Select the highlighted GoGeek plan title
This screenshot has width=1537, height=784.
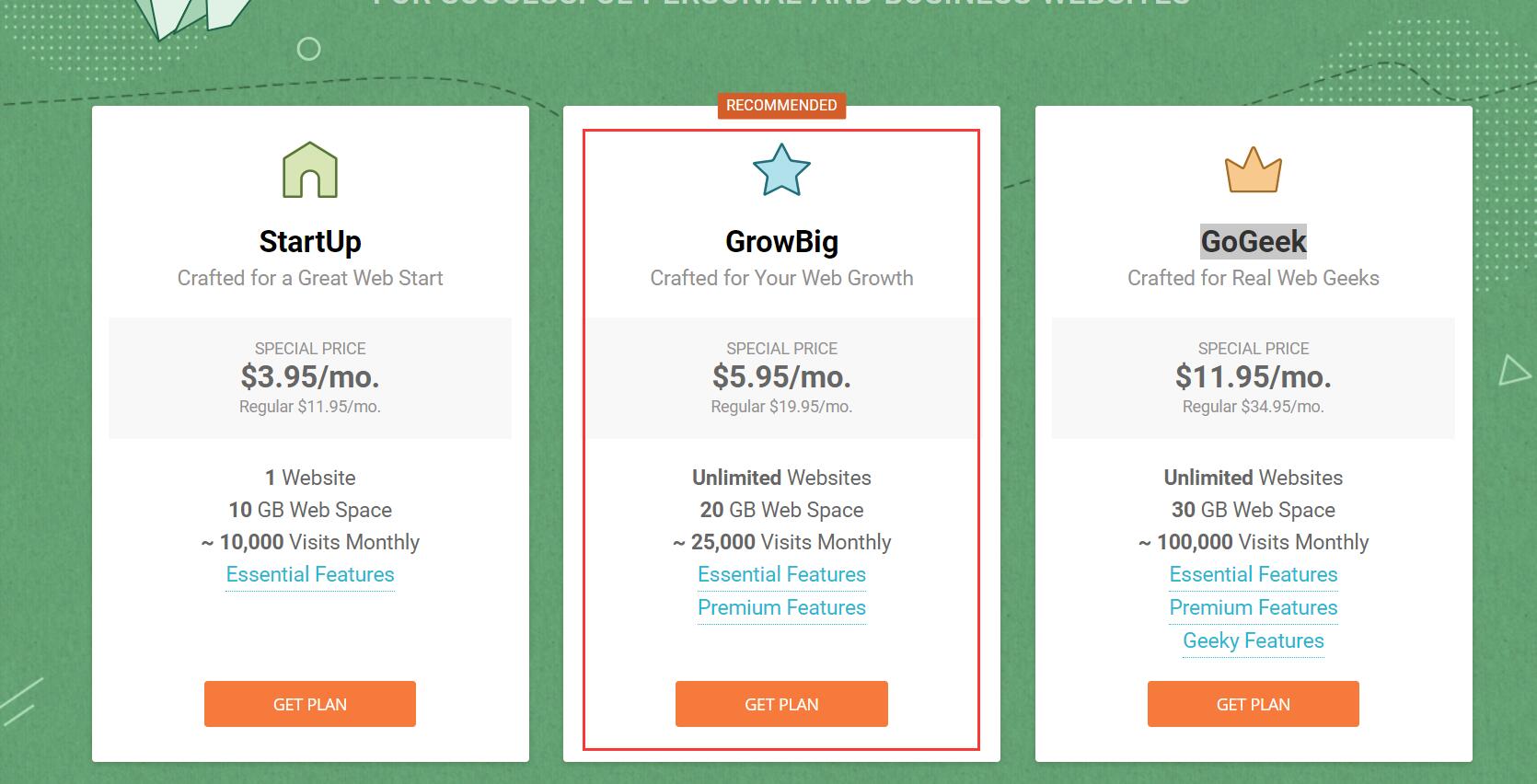pos(1254,242)
